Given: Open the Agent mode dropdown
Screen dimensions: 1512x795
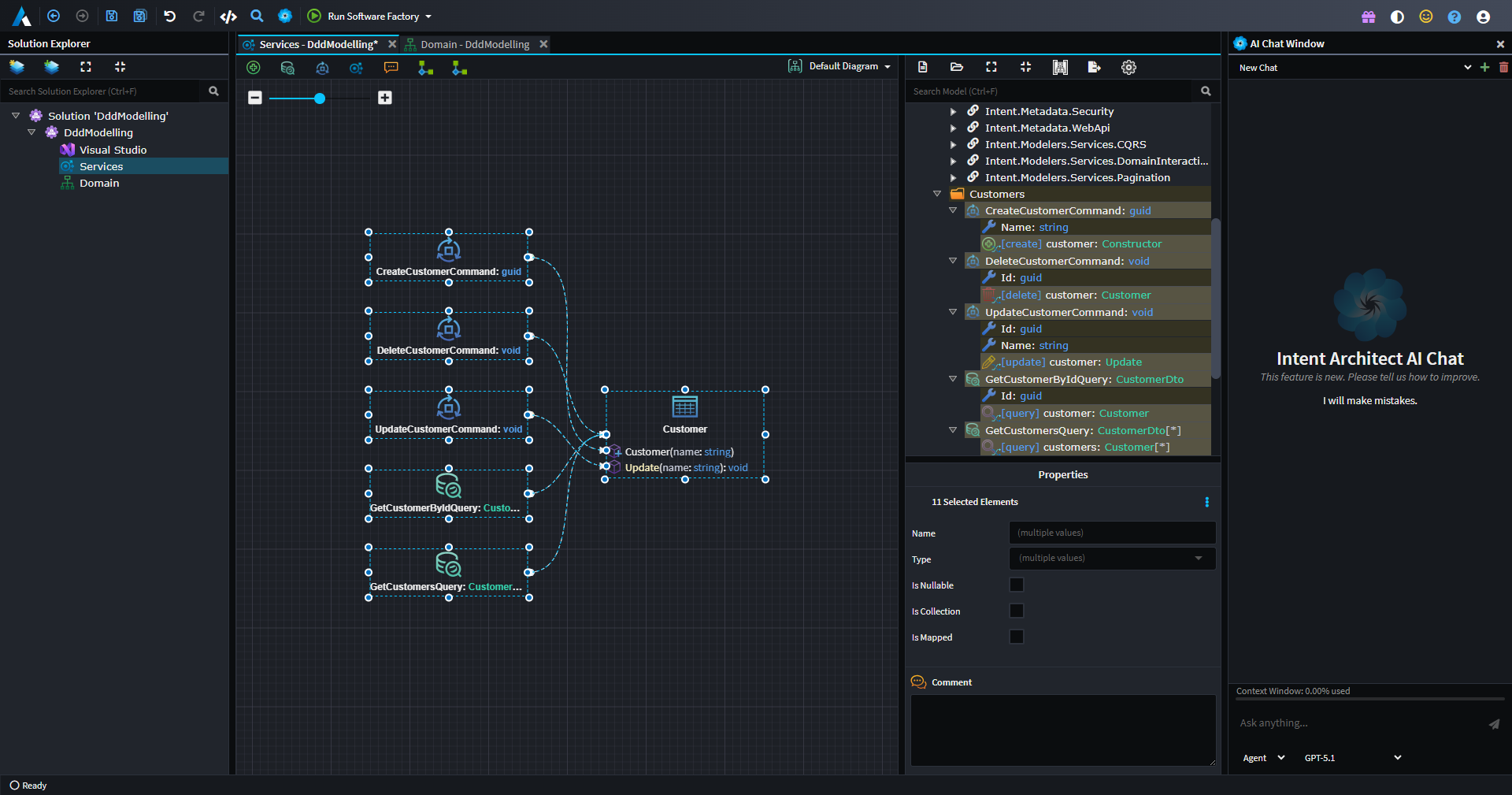Looking at the screenshot, I should 1263,758.
